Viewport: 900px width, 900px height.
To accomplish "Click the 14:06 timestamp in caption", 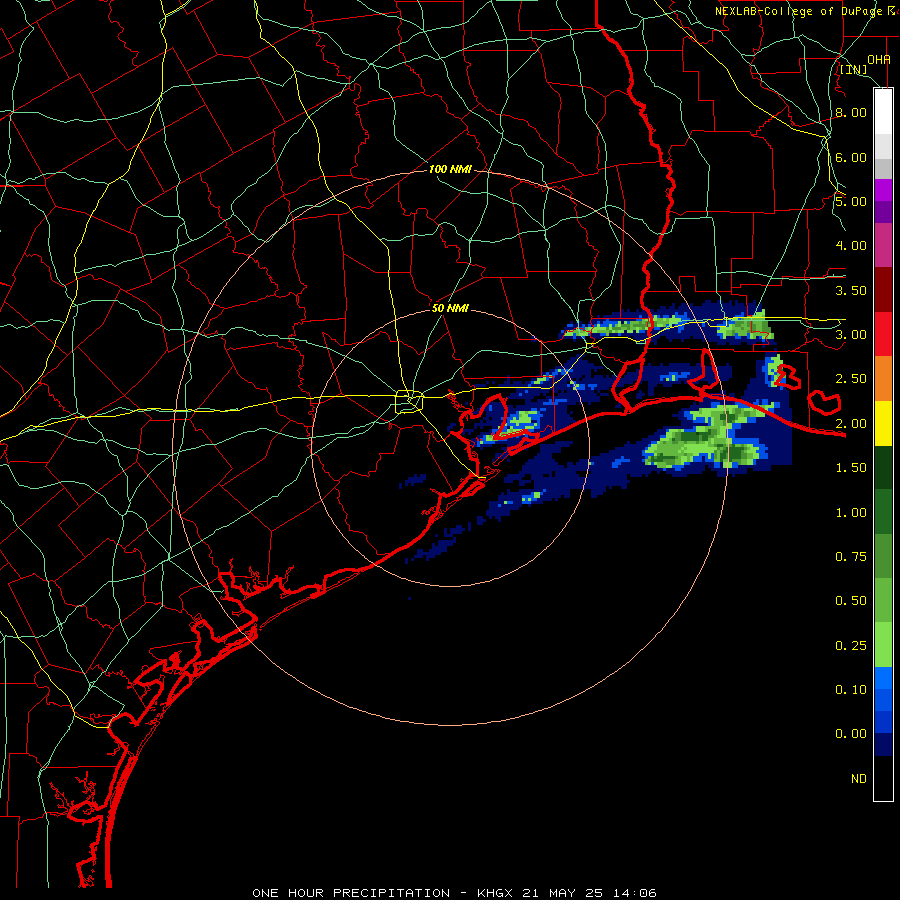I will [x=634, y=893].
